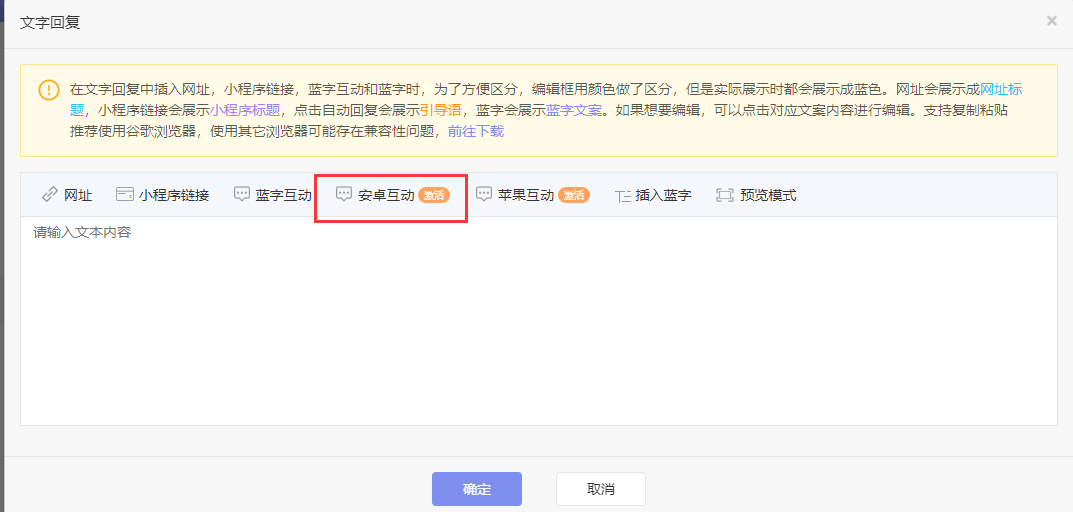Select the 安卓互动 toolbar label
The width and height of the screenshot is (1073, 512).
[x=386, y=195]
